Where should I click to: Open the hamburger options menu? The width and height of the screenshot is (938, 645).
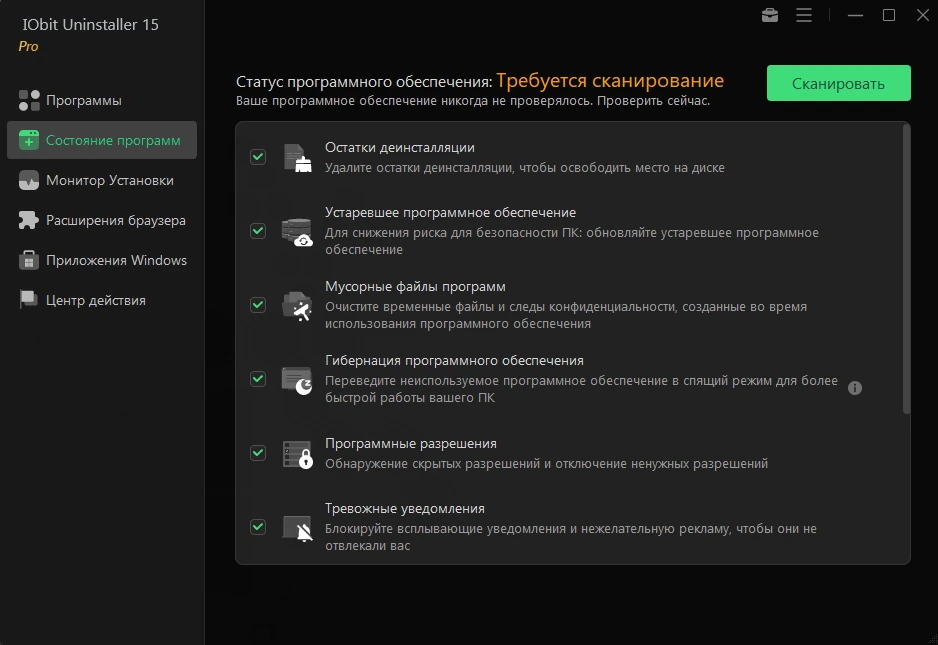pyautogui.click(x=804, y=15)
